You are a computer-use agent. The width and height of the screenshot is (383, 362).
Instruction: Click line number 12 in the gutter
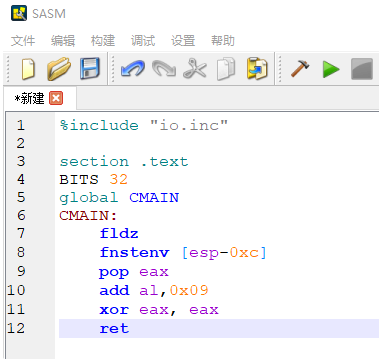point(16,329)
